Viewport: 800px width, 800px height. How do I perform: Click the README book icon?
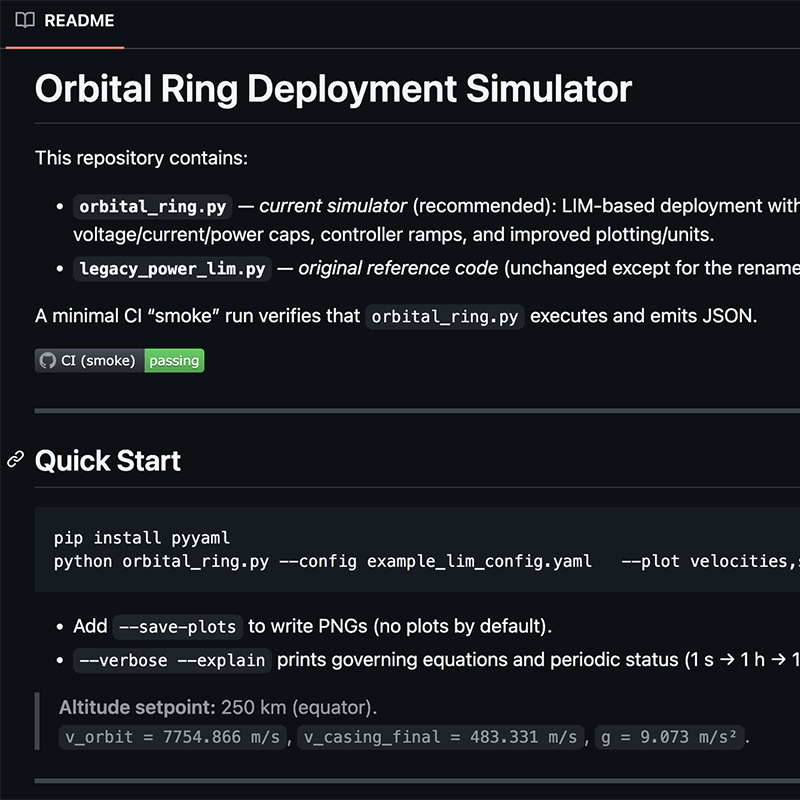26,20
